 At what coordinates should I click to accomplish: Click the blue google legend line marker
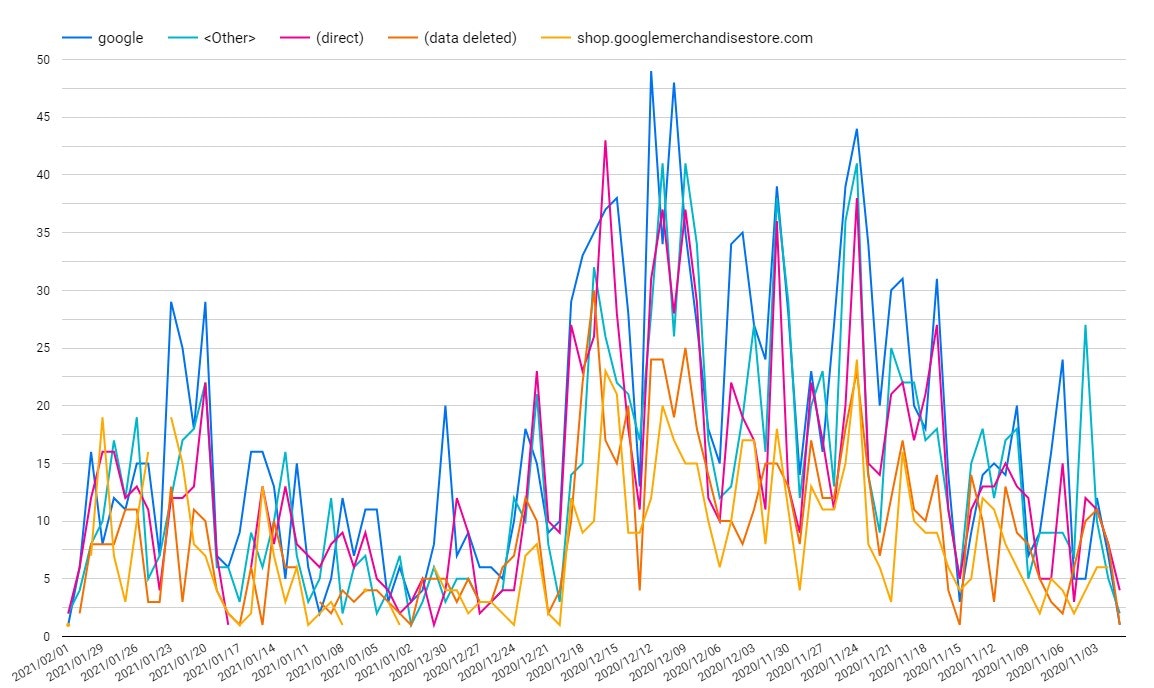(77, 38)
